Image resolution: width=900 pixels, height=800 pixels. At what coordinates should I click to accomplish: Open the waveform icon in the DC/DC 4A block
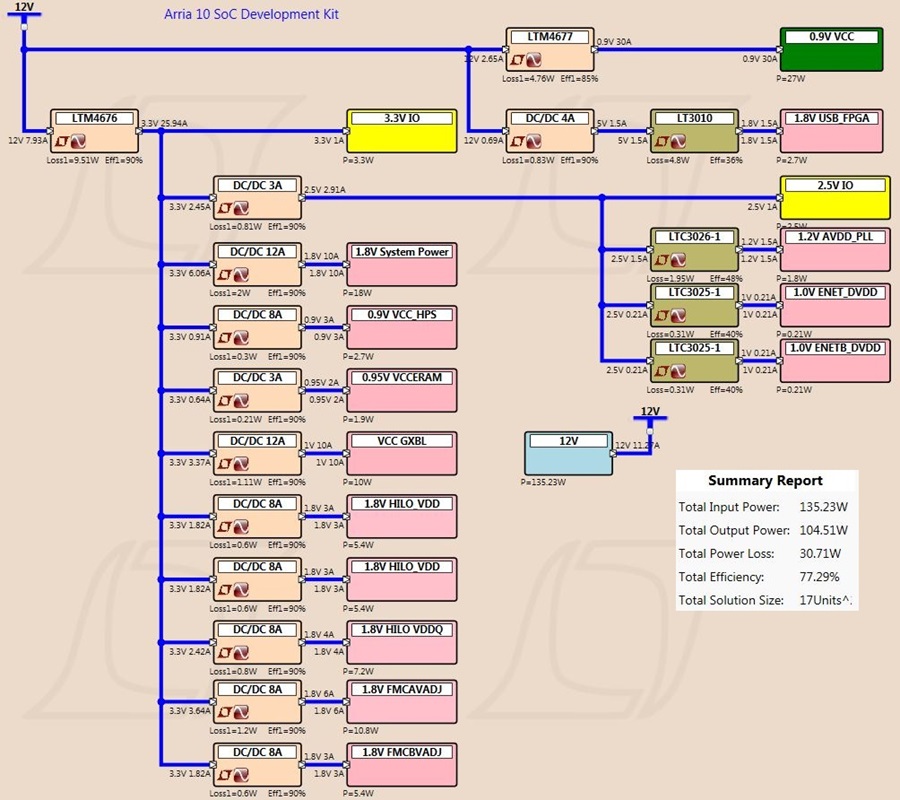tap(534, 141)
